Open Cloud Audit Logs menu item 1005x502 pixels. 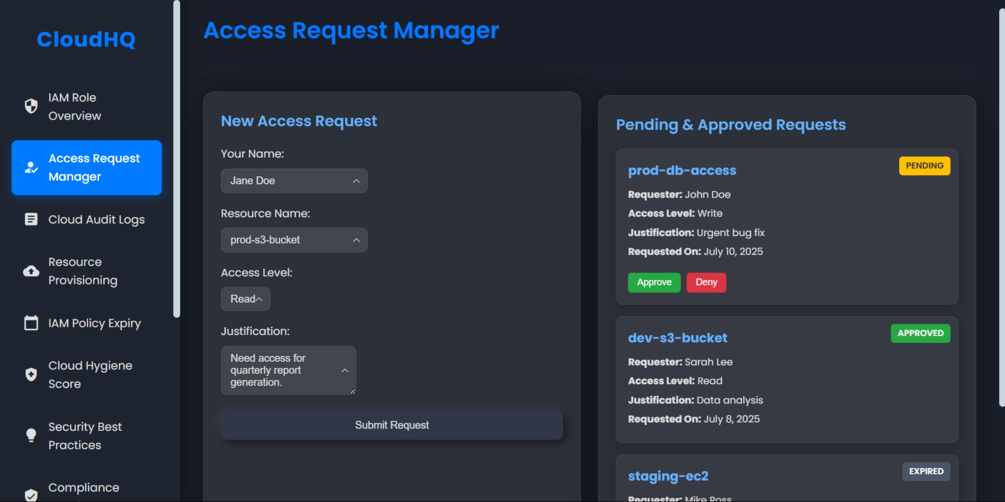pos(96,219)
